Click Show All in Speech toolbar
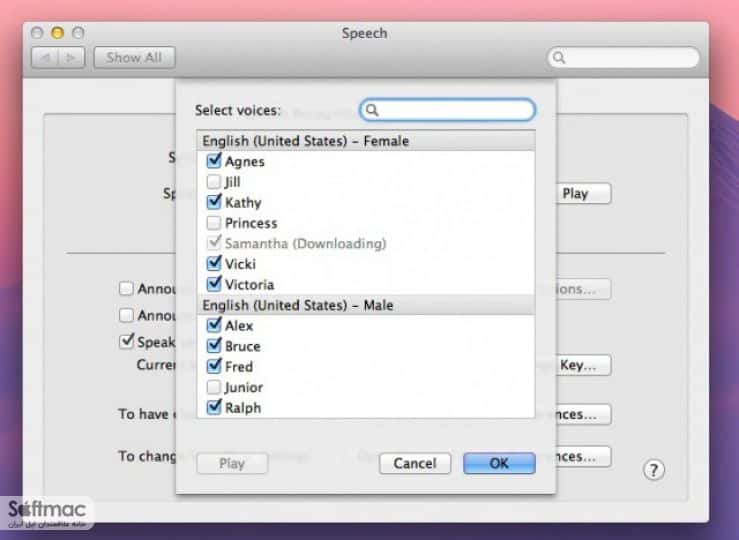 (134, 57)
